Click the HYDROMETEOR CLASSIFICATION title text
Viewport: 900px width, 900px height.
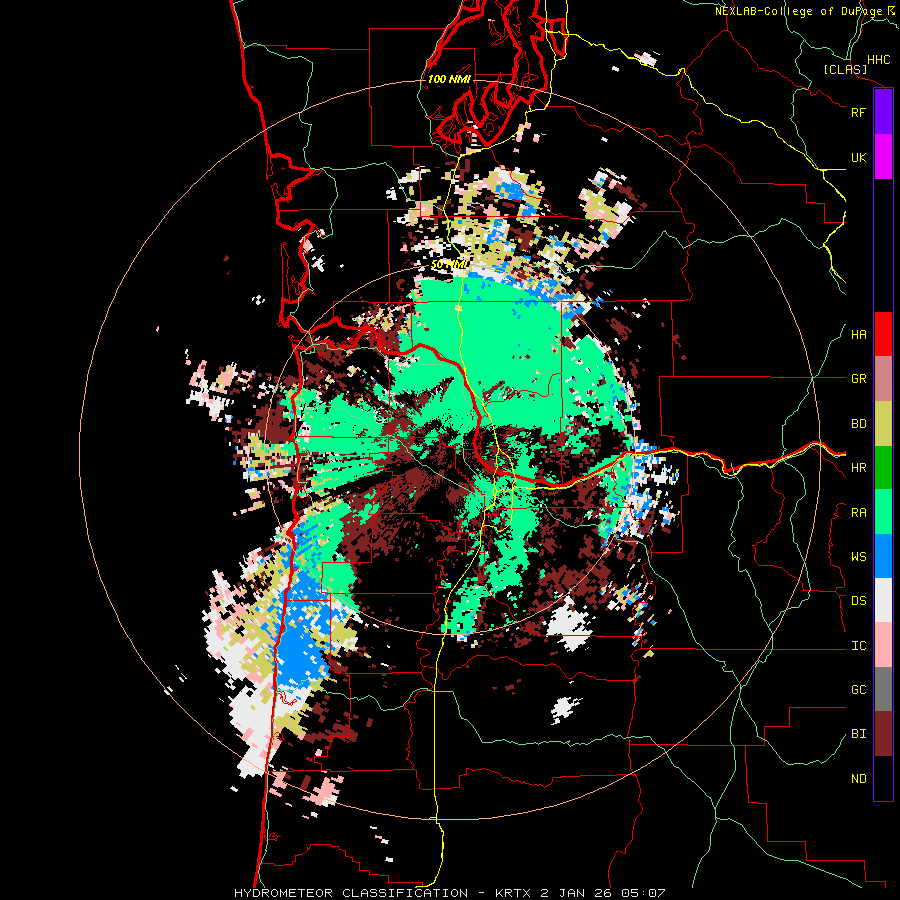click(x=351, y=893)
